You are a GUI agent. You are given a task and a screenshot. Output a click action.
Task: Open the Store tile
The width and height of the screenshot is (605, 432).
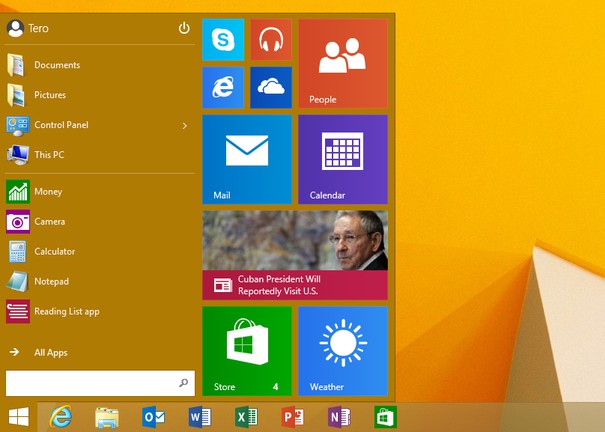(247, 351)
